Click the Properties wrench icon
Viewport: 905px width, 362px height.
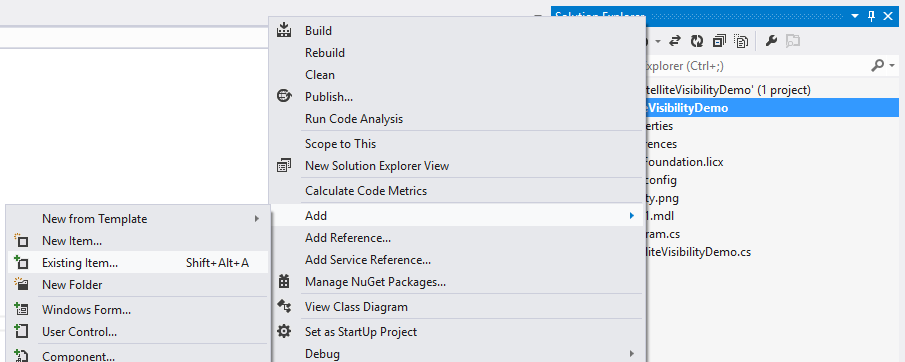click(x=771, y=41)
